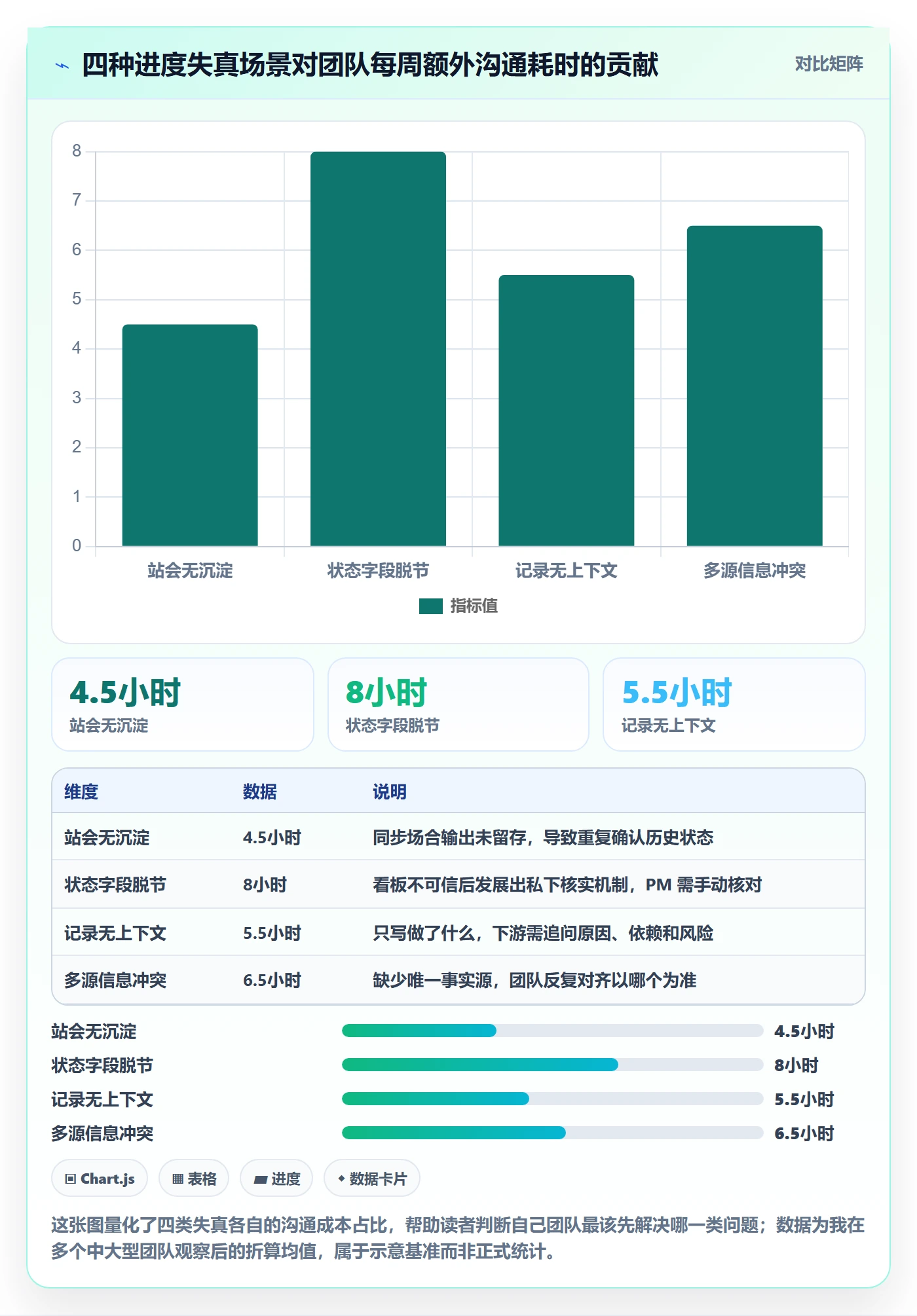Click the 8小时 value in the table

[265, 885]
